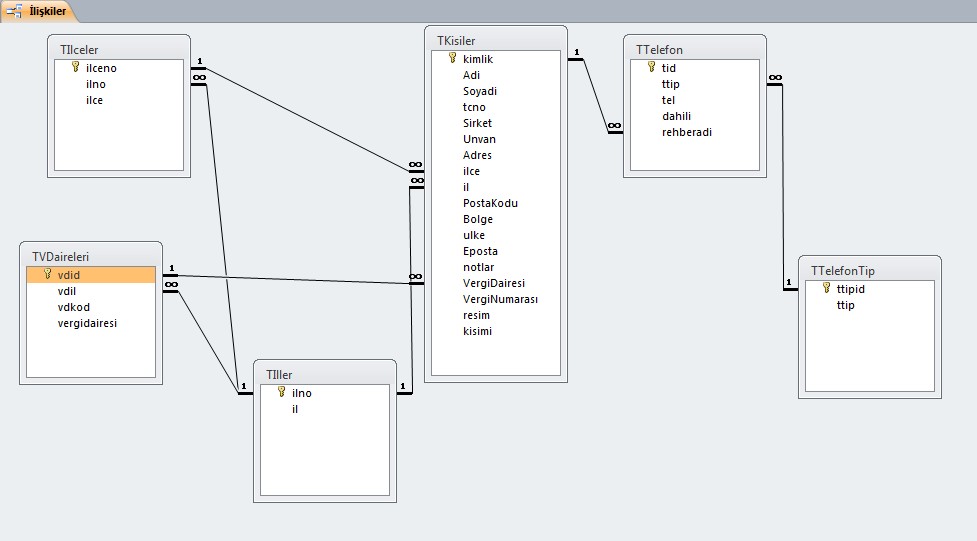977x541 pixels.
Task: Select the key icon beside tid field
Action: [x=651, y=67]
